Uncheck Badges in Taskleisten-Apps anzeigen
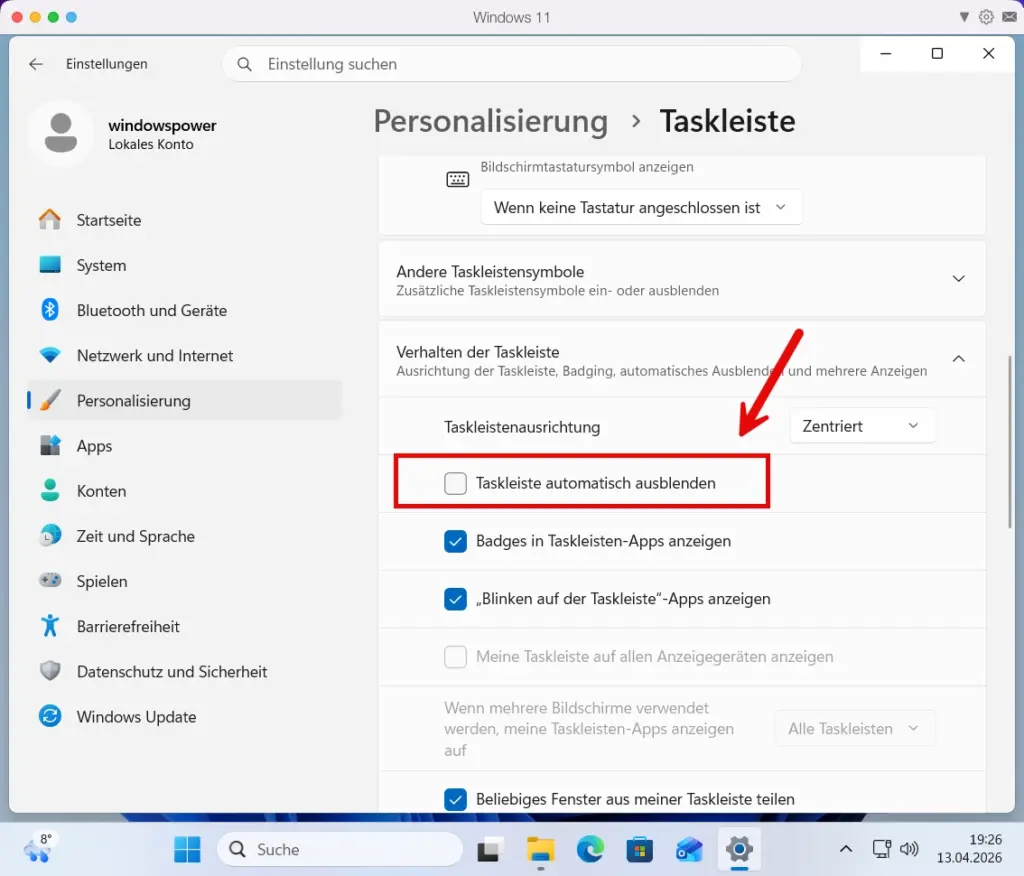The height and width of the screenshot is (876, 1024). (455, 541)
